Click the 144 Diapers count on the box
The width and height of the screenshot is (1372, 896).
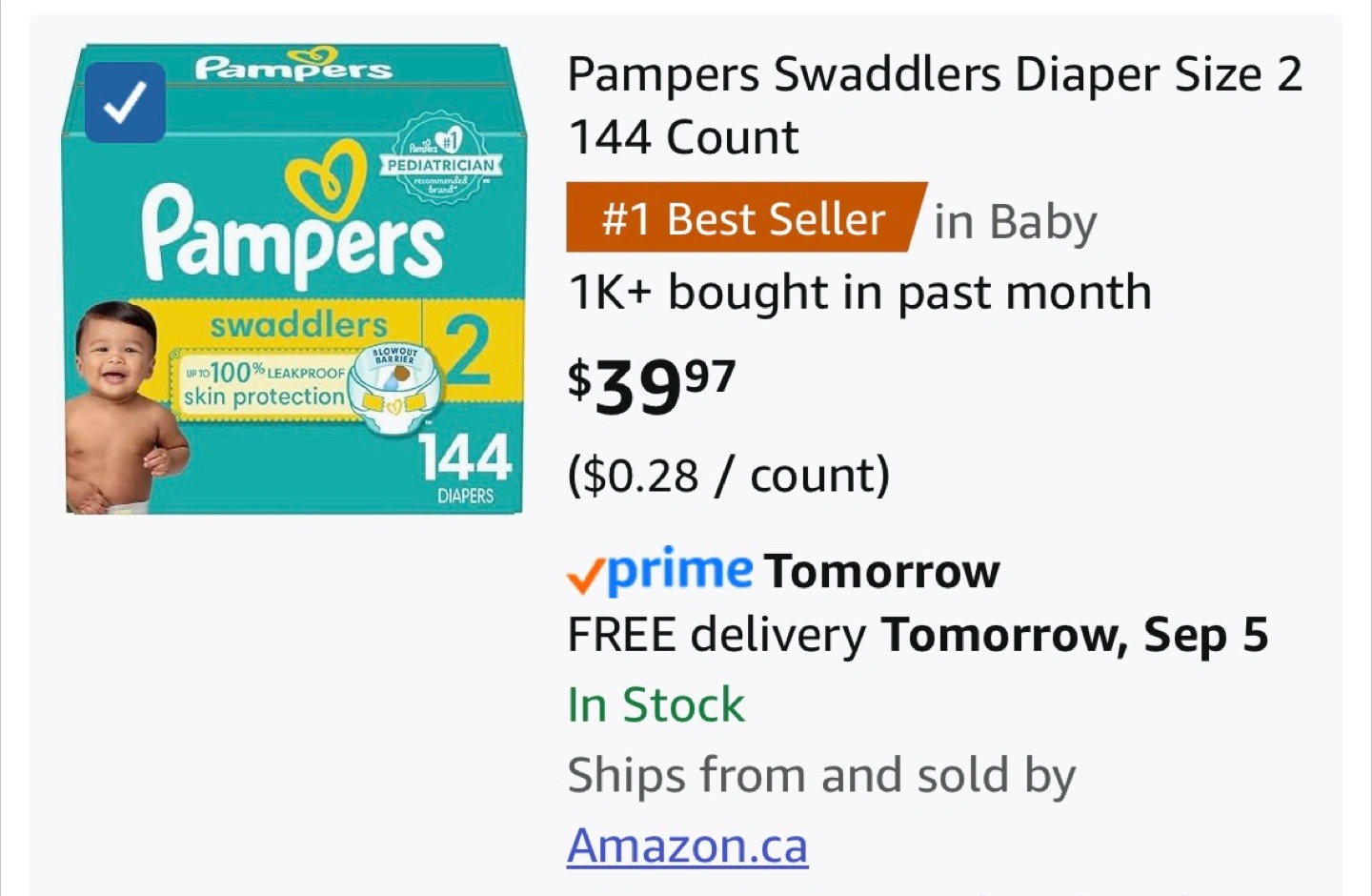(x=465, y=467)
